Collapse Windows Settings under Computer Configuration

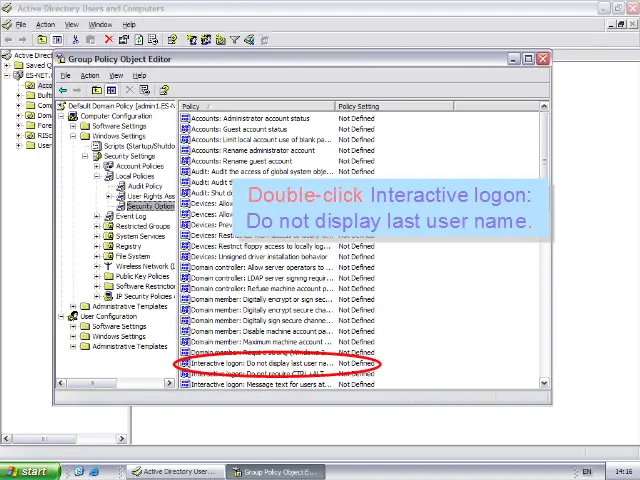pos(73,136)
